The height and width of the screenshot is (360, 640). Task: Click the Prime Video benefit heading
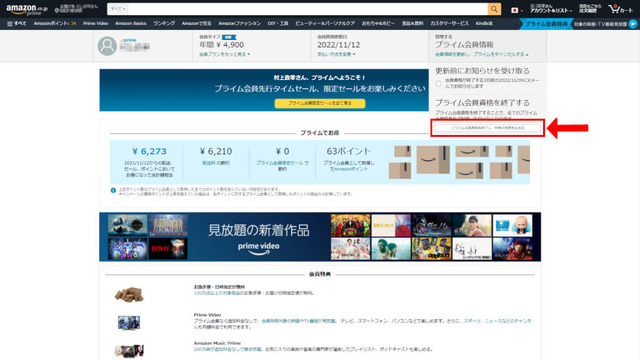[207, 315]
